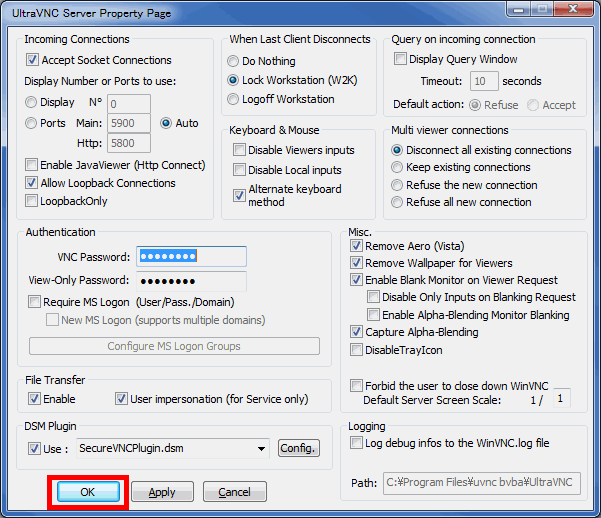Check the DisableTrayIcon checkbox
The image size is (601, 518).
pos(356,350)
